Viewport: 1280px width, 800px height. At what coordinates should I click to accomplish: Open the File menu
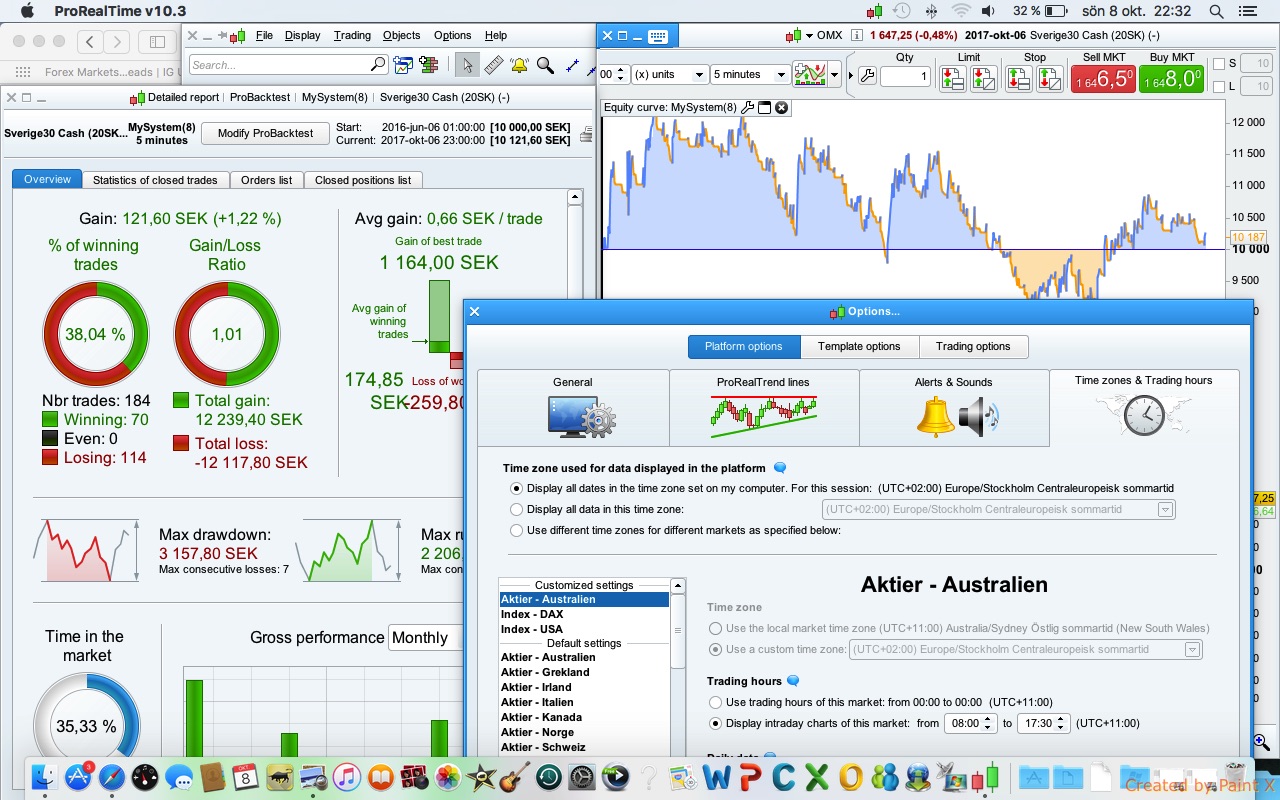point(264,35)
